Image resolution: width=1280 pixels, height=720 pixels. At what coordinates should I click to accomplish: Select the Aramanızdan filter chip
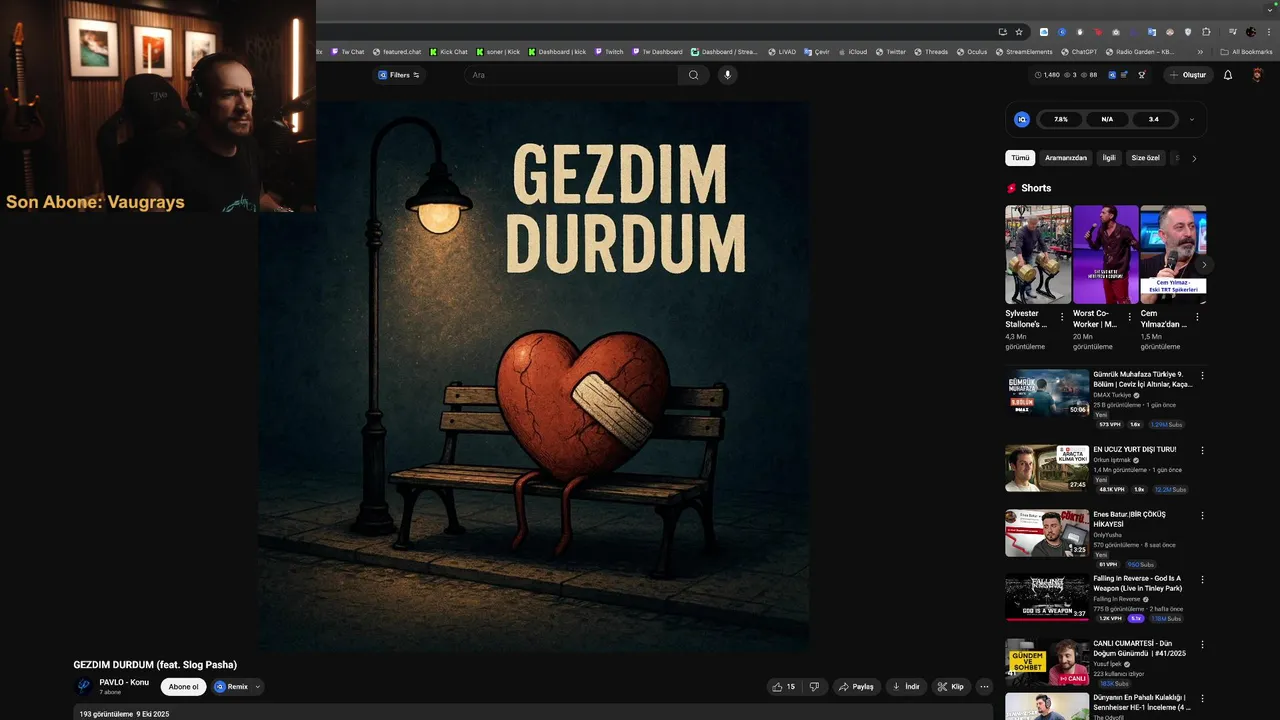[1065, 158]
